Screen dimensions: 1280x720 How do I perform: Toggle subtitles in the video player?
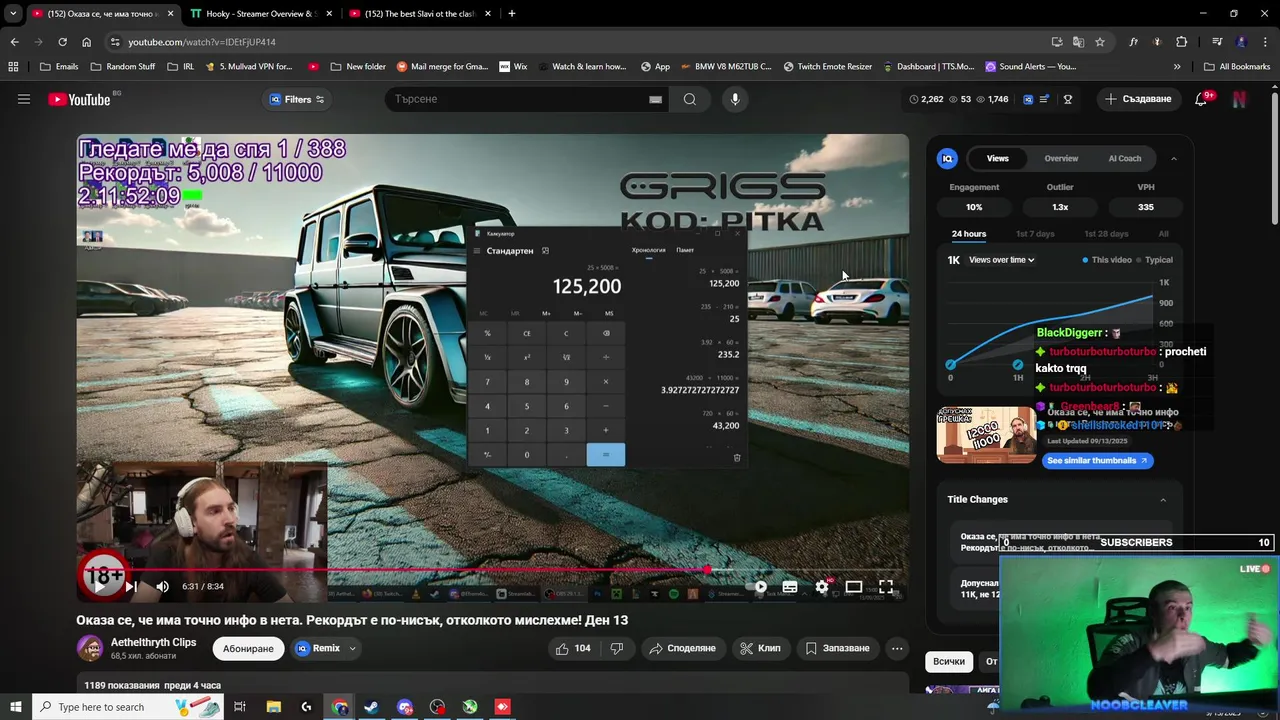point(790,587)
